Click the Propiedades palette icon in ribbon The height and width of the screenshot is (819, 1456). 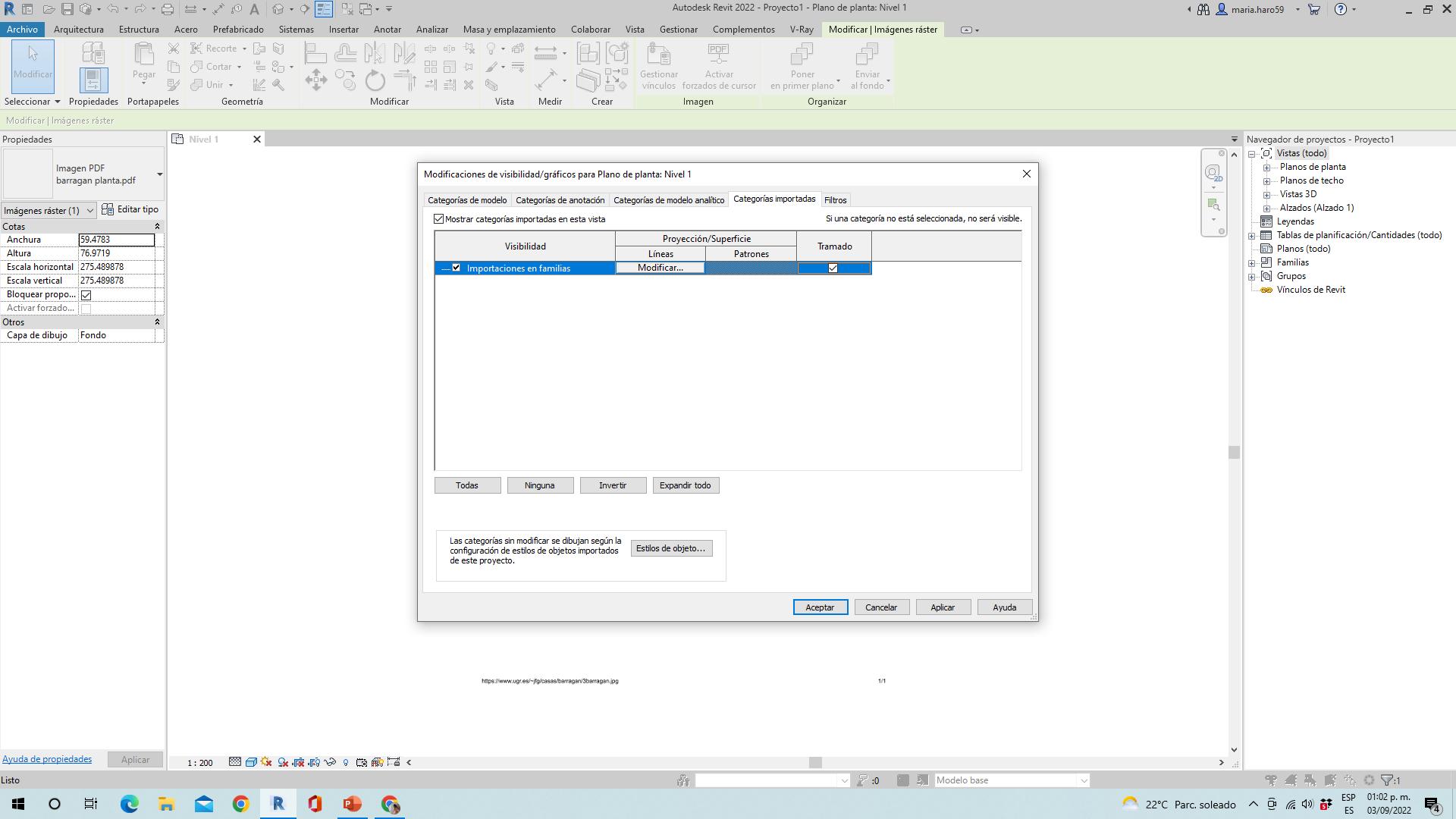pyautogui.click(x=93, y=80)
